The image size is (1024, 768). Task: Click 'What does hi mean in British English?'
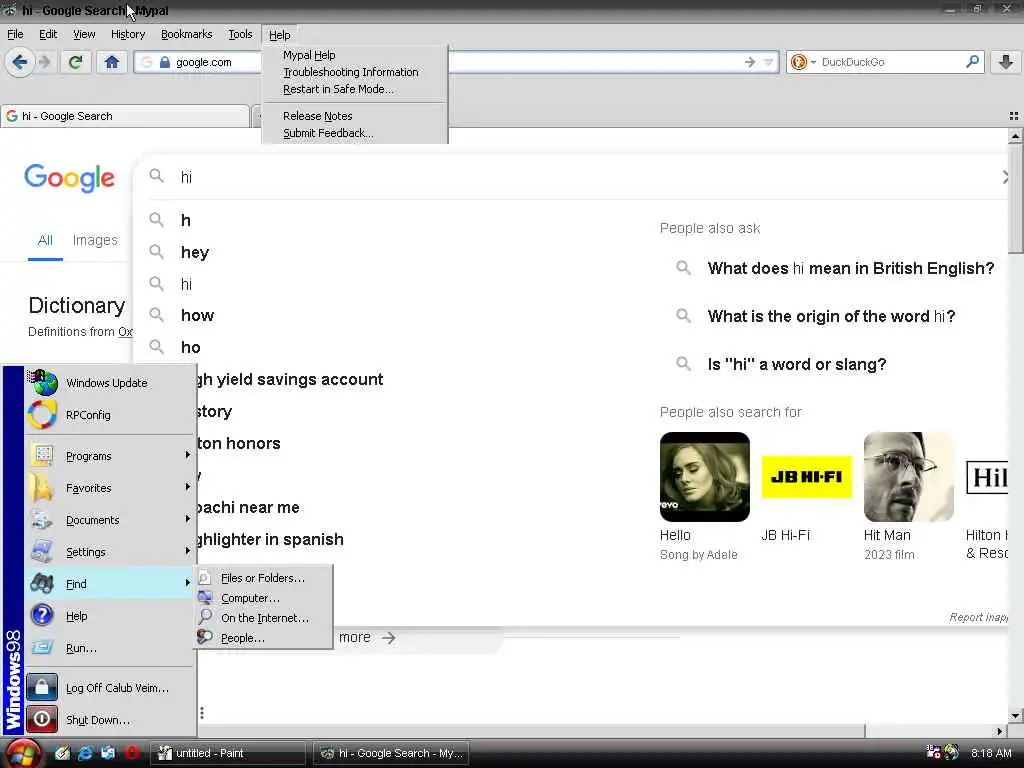[851, 268]
